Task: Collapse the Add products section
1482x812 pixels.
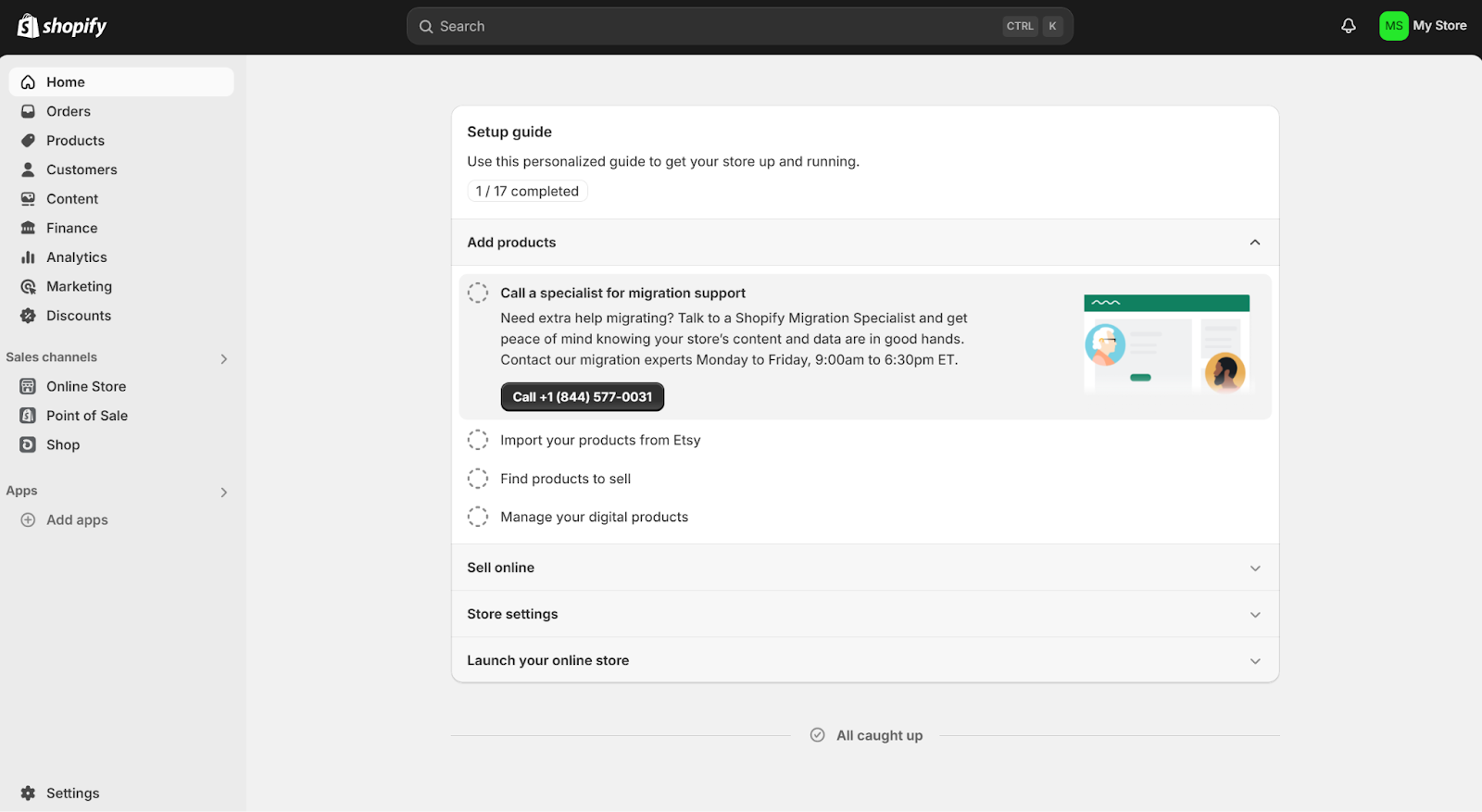Action: [1255, 242]
